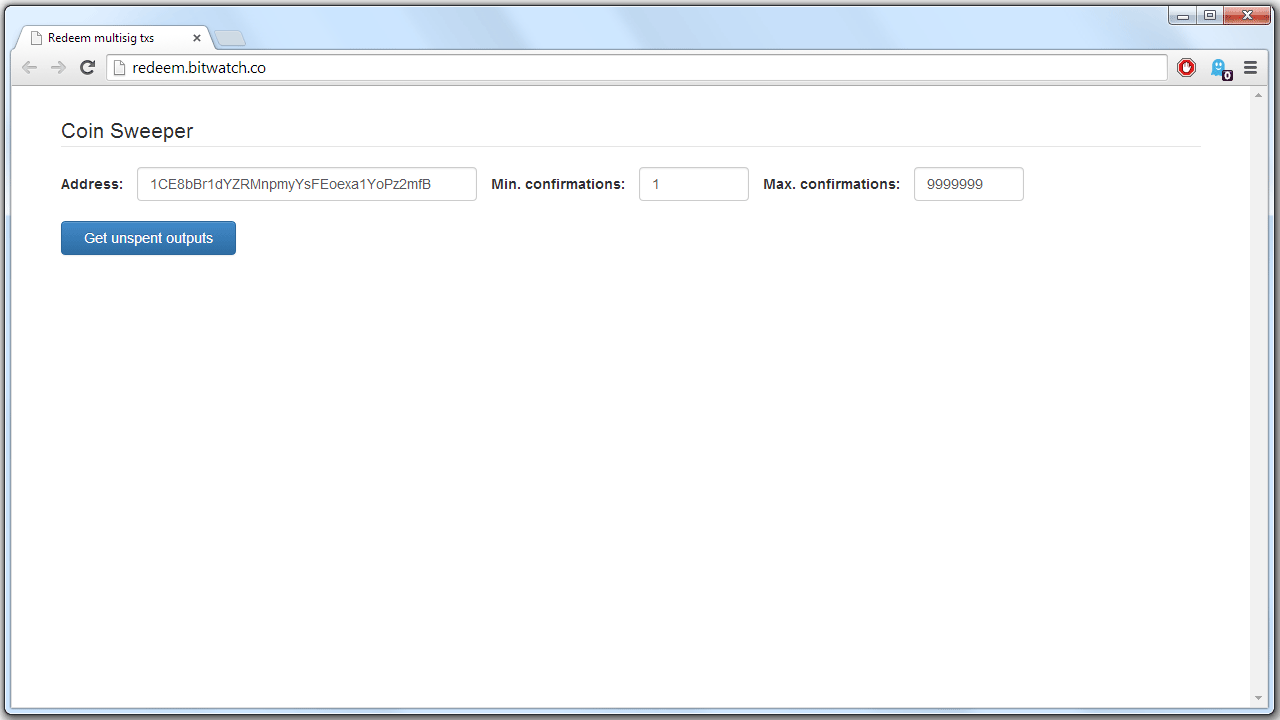Click the browser forward arrow
Viewport: 1280px width, 720px height.
pos(58,68)
